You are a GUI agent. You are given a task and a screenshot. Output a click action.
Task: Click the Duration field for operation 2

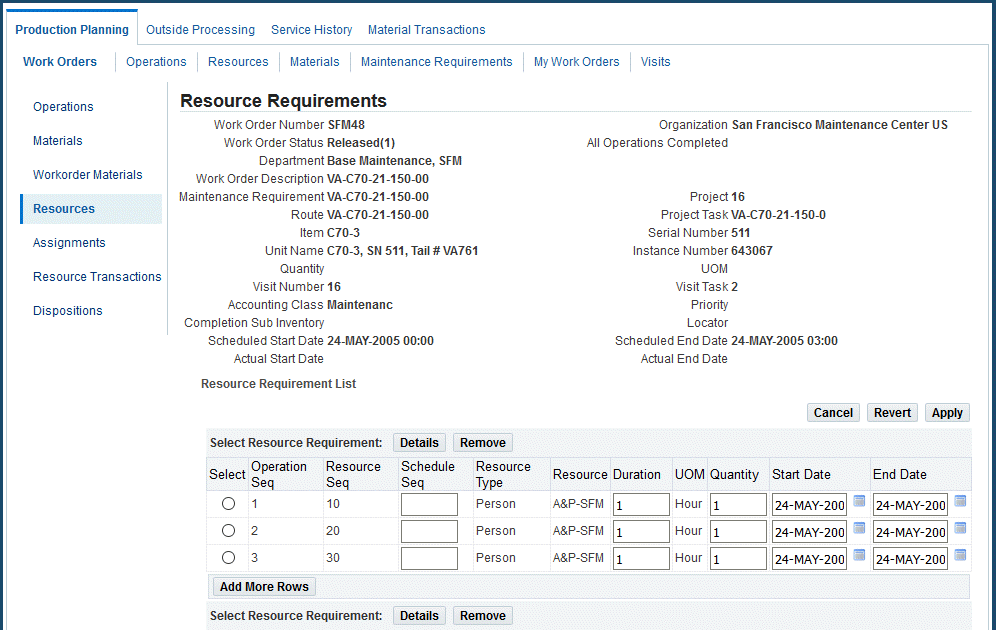tap(641, 532)
